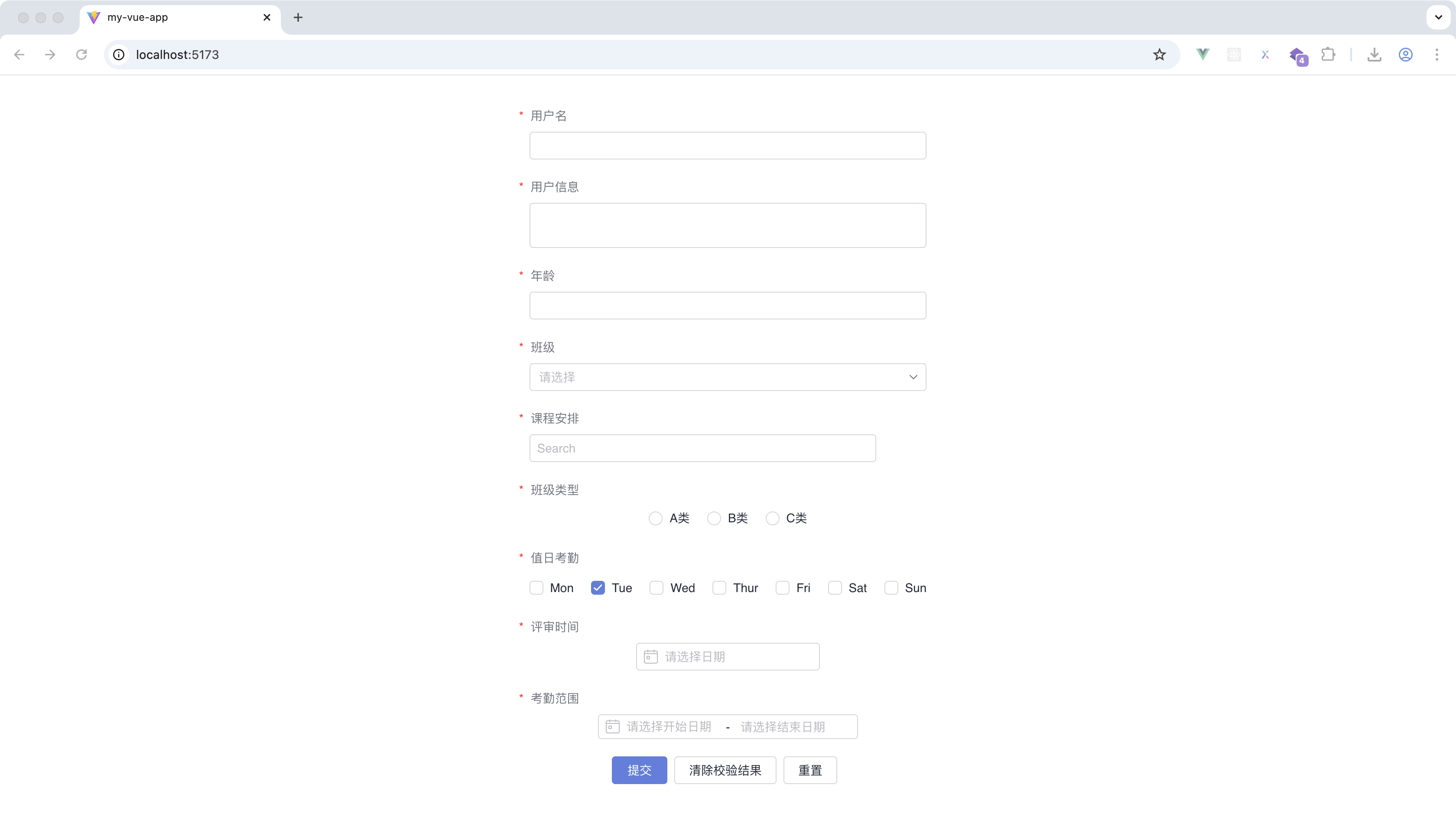Click the 课程安排 Search input field
Viewport: 1456px width, 814px height.
pyautogui.click(x=702, y=448)
